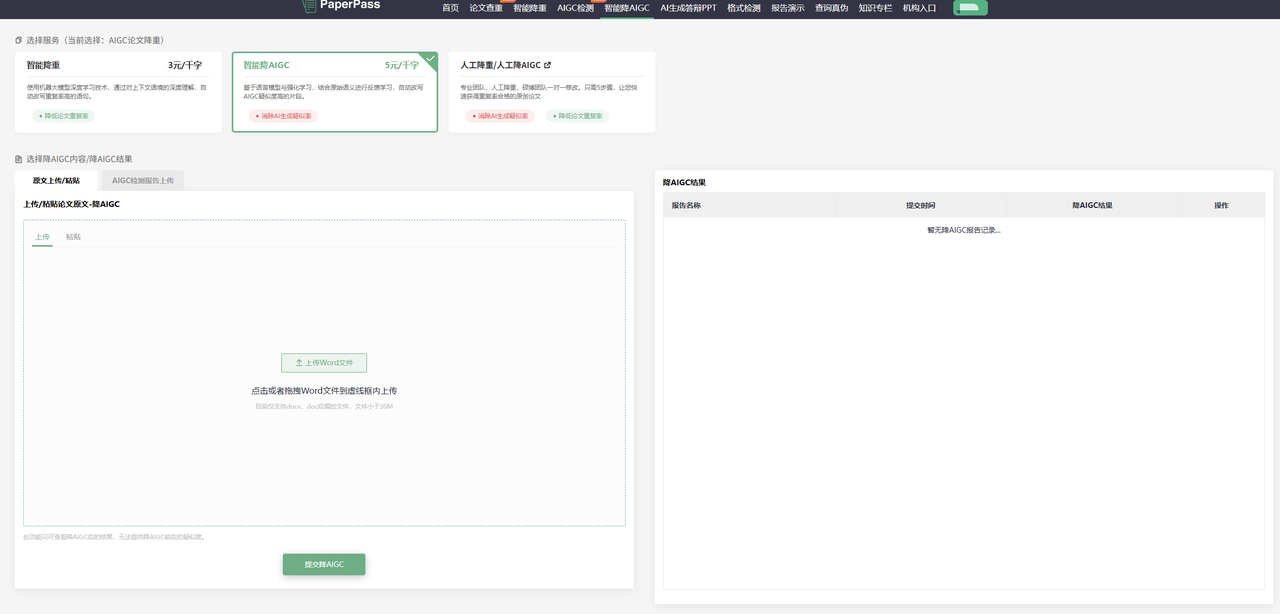The height and width of the screenshot is (614, 1280).
Task: Click the copy icon before 选择服务
Action: pyautogui.click(x=18, y=40)
